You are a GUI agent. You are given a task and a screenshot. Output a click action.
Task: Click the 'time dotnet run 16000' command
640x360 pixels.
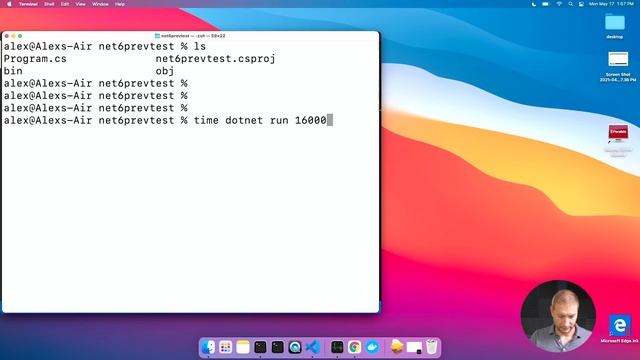[260, 120]
